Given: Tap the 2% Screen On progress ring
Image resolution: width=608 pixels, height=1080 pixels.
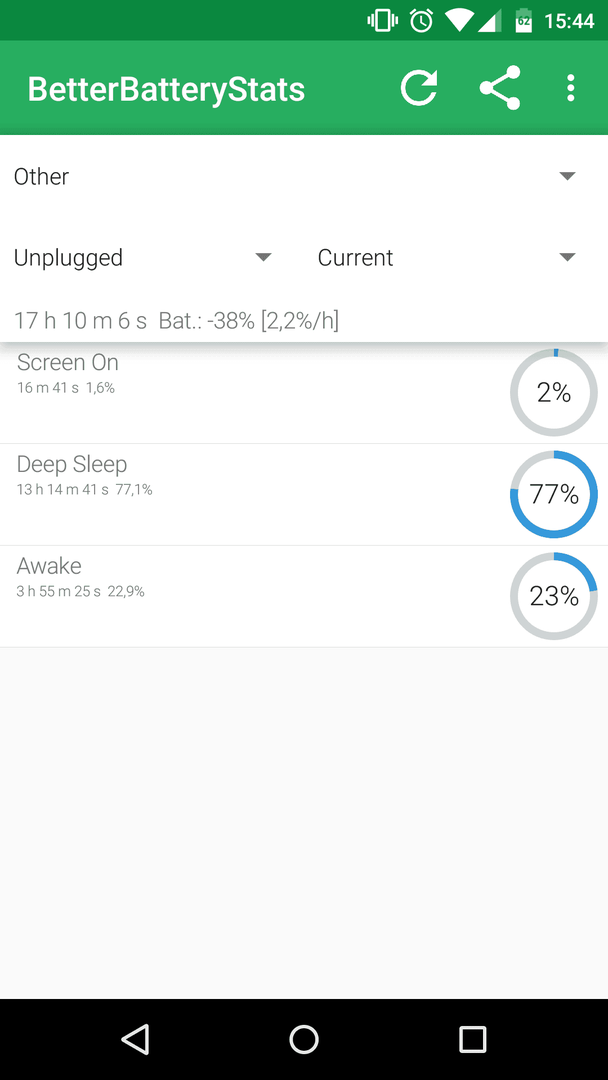Looking at the screenshot, I should [554, 393].
